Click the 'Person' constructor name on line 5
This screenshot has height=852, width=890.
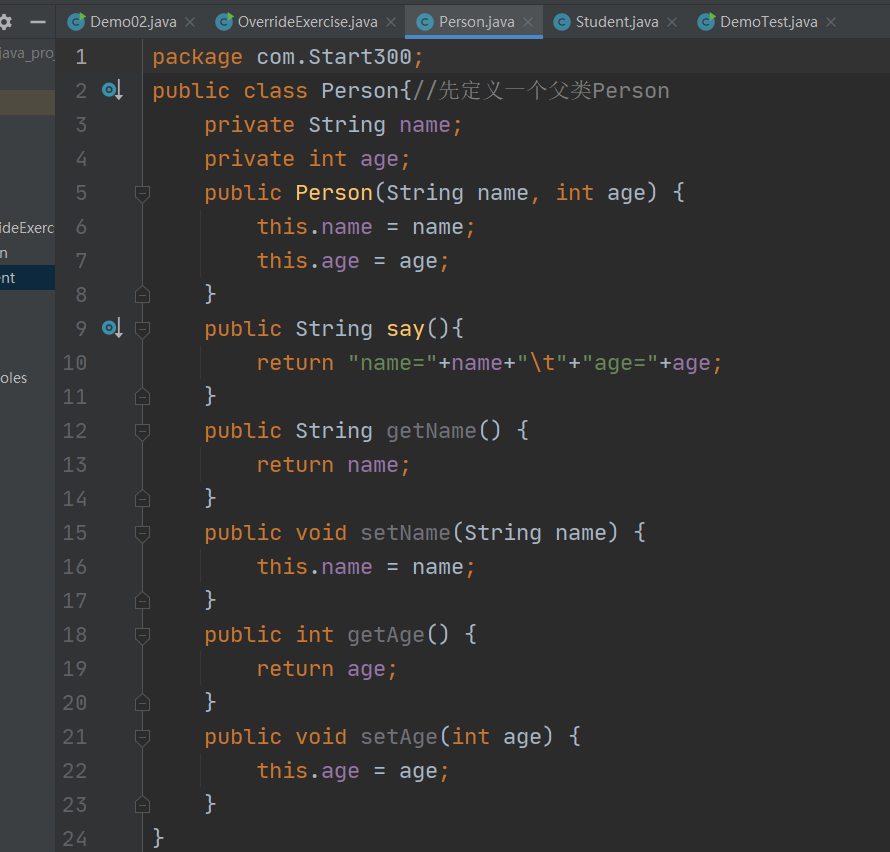pyautogui.click(x=334, y=193)
